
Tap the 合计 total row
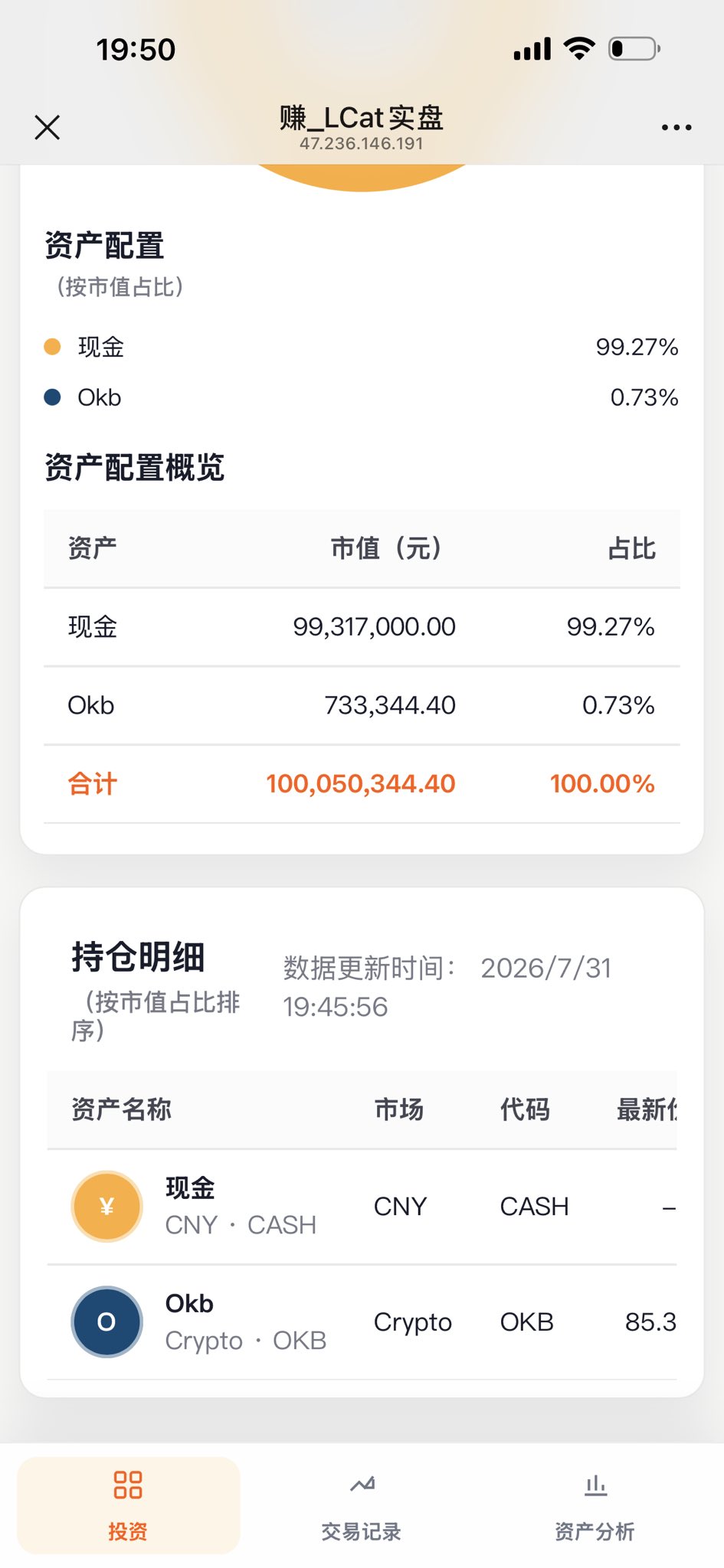pyautogui.click(x=362, y=784)
